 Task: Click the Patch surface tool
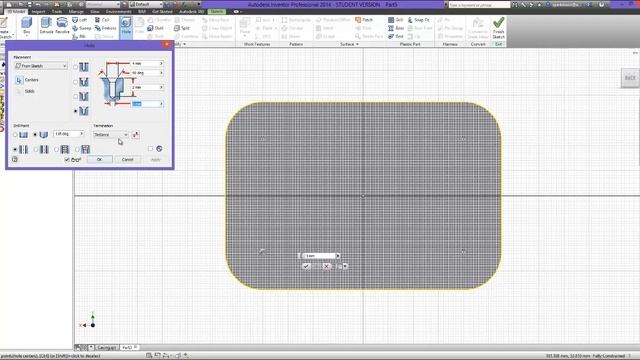click(x=364, y=20)
